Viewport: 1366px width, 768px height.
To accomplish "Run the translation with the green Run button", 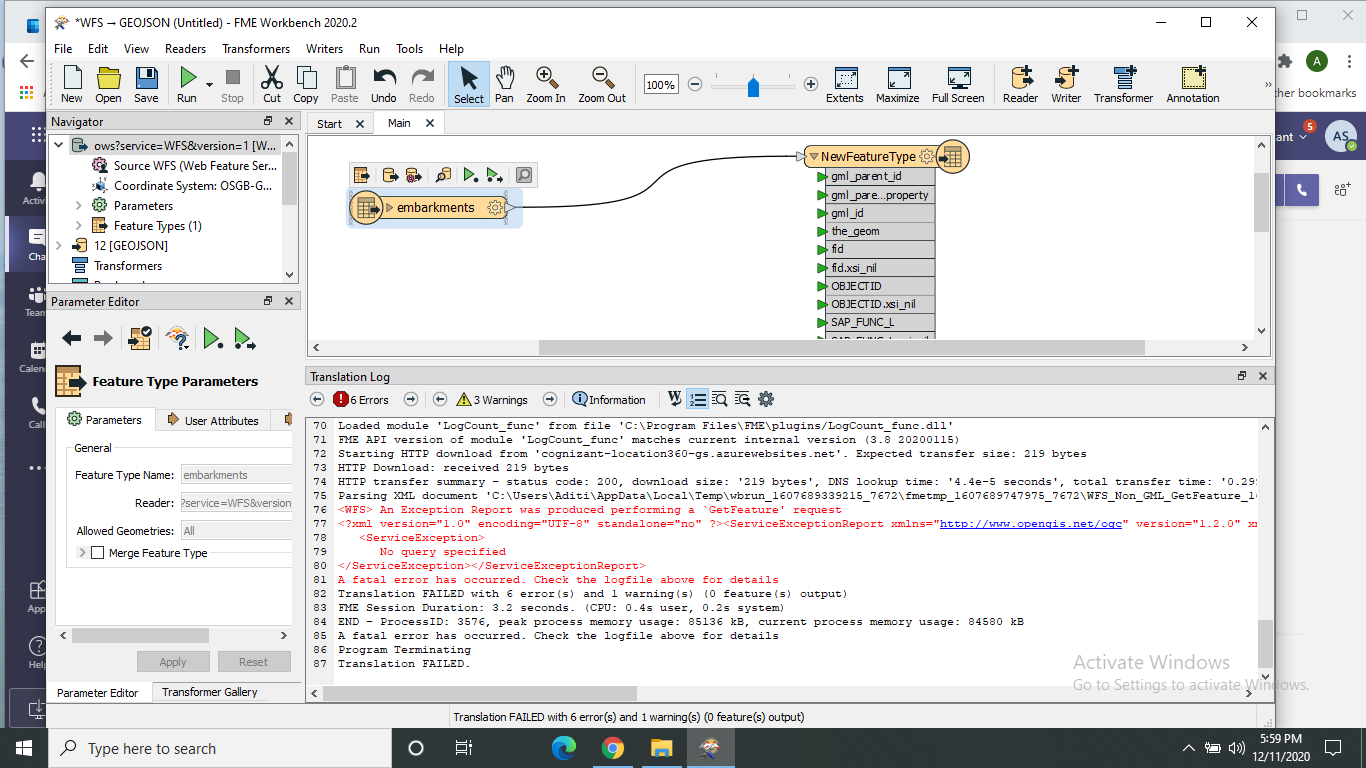I will click(187, 84).
